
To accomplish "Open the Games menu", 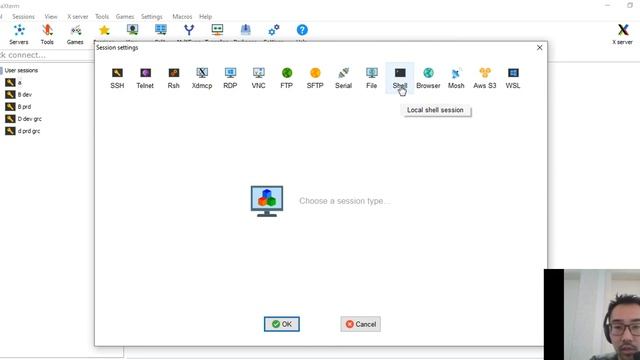I will point(125,17).
